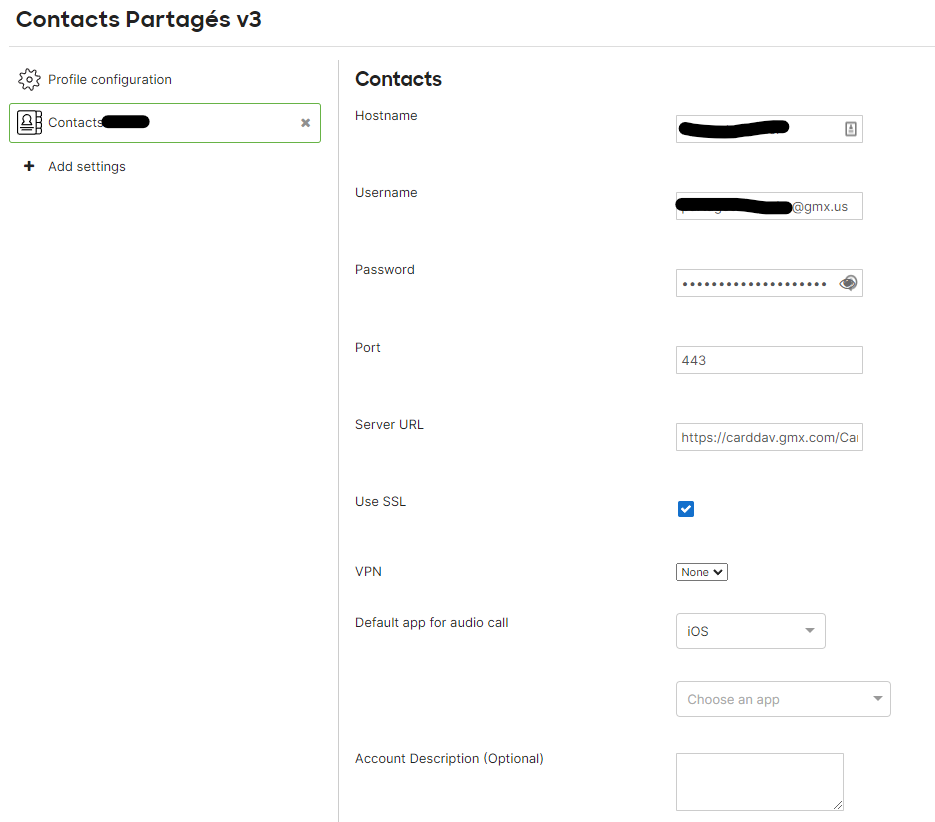Open the Choose an app dropdown
This screenshot has height=822, width=935.
783,698
